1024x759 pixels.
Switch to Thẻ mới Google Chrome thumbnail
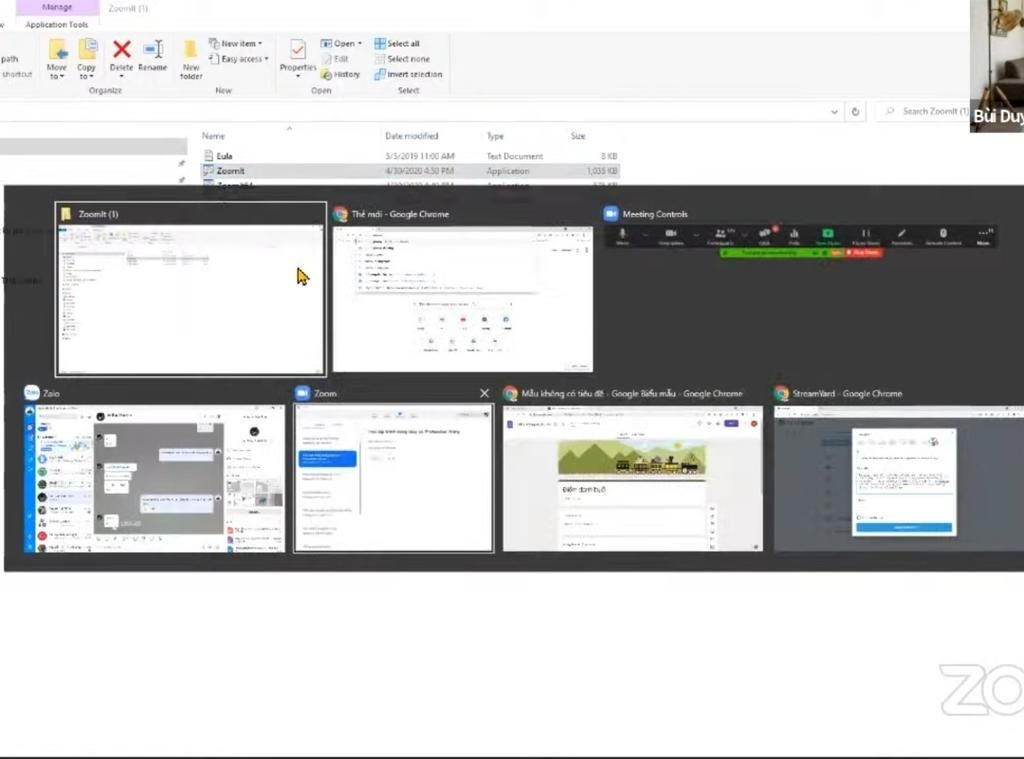(462, 289)
